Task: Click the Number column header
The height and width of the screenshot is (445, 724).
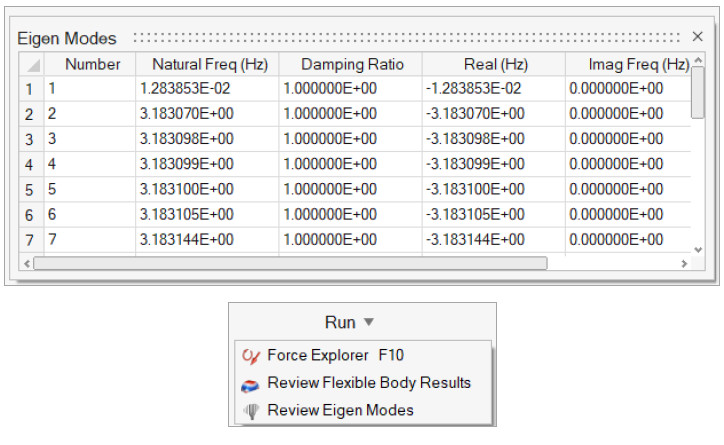Action: point(92,65)
